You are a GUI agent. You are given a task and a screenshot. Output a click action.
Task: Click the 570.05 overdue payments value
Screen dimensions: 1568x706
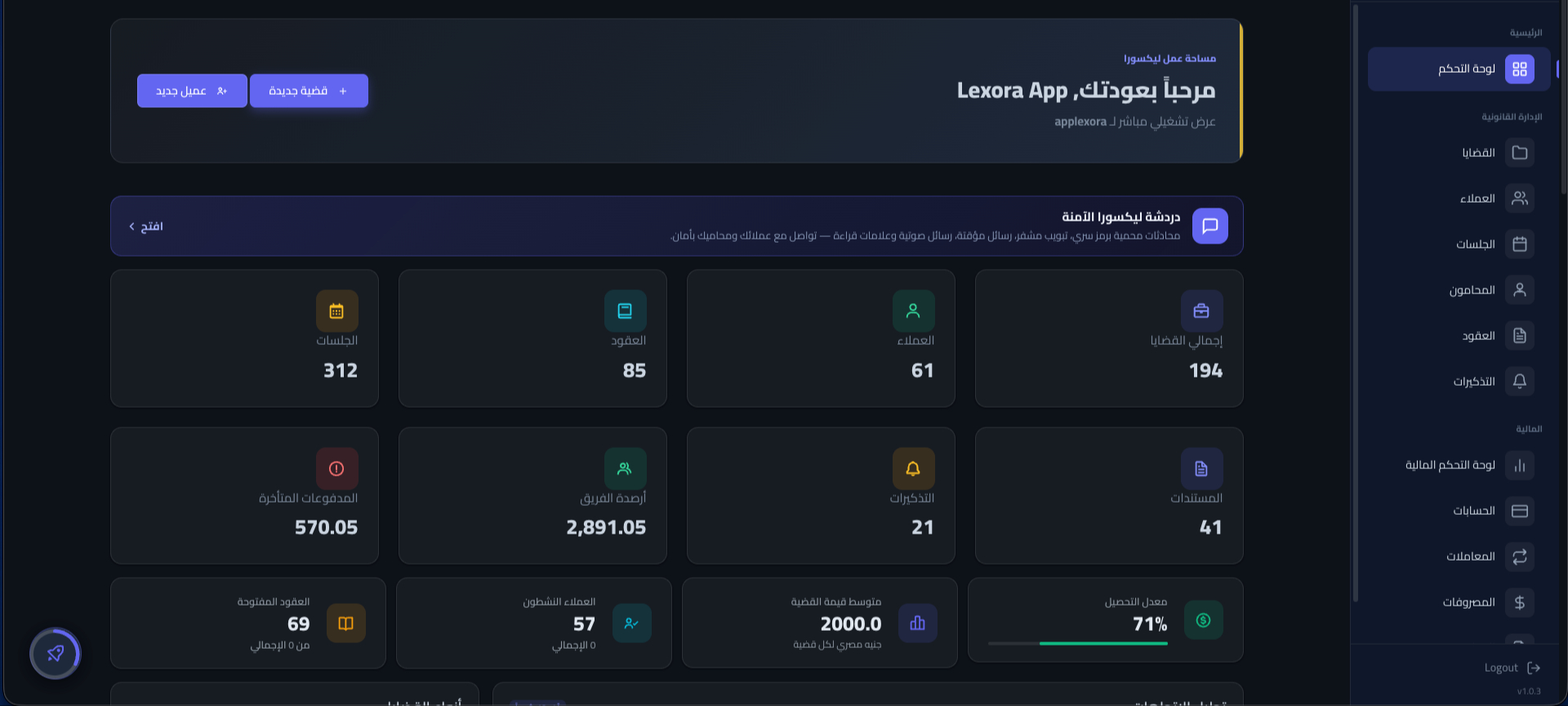click(326, 528)
